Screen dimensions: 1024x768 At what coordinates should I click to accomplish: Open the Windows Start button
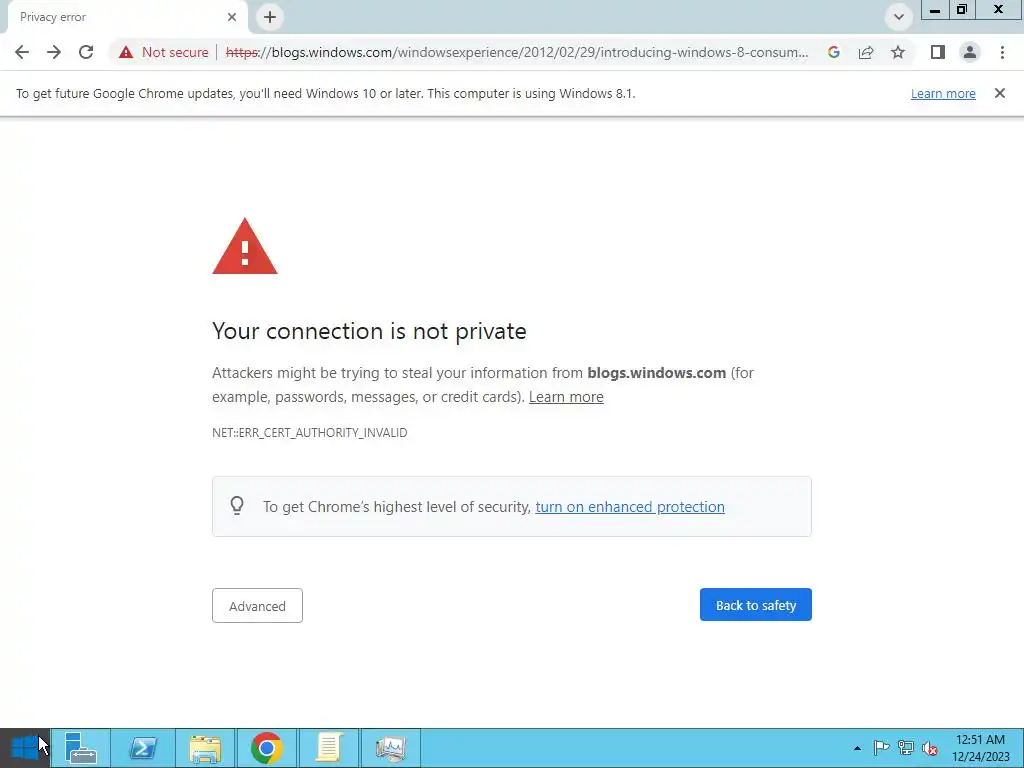25,748
